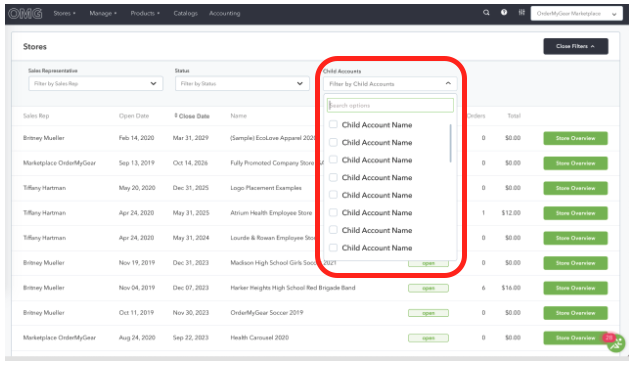Collapse the Filter by Child Accounts dropdown
Screen dimensions: 636x366
(x=390, y=84)
